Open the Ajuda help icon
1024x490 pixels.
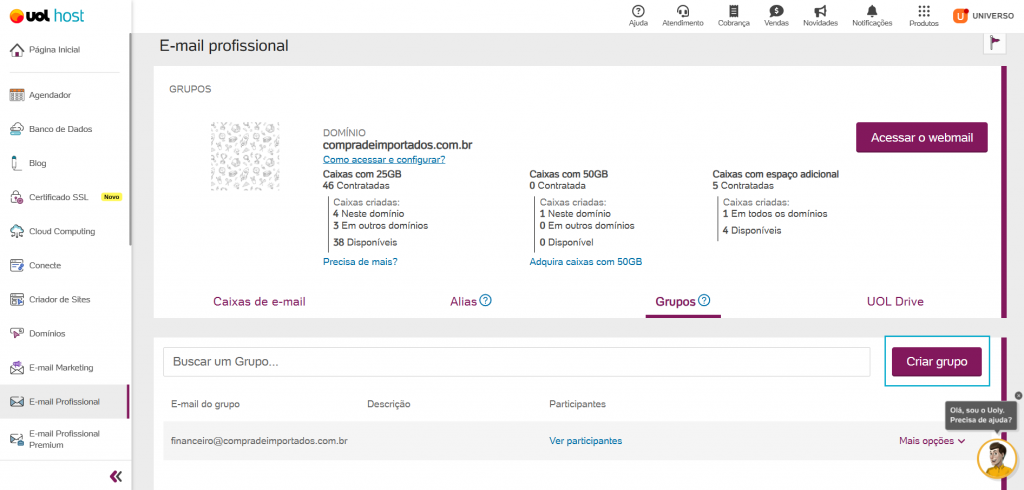[638, 11]
